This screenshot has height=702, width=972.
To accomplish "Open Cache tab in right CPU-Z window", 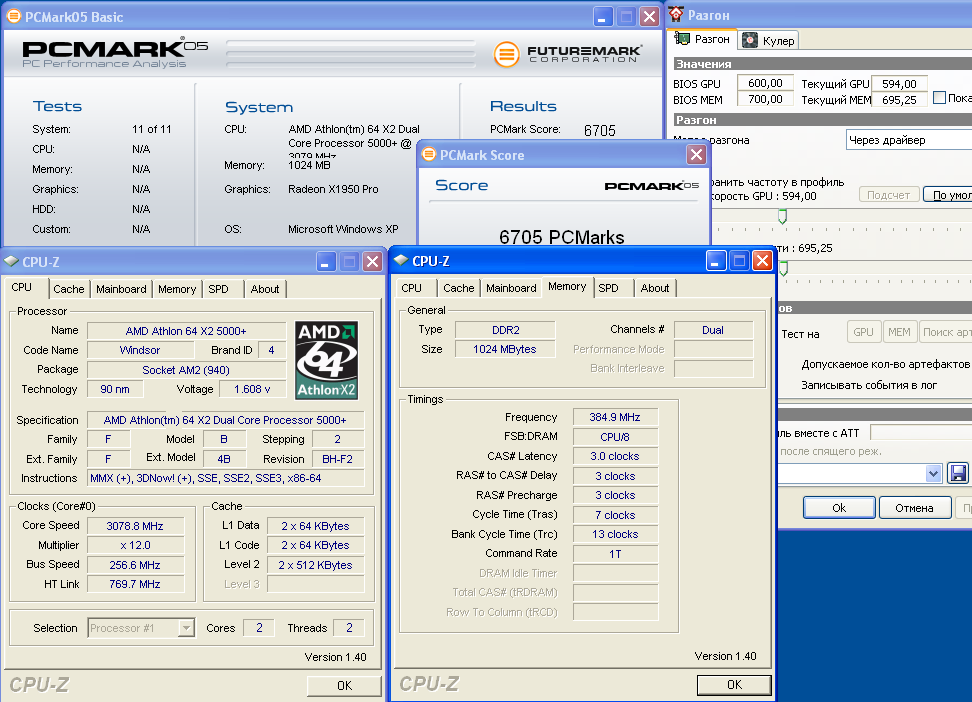I will [459, 288].
